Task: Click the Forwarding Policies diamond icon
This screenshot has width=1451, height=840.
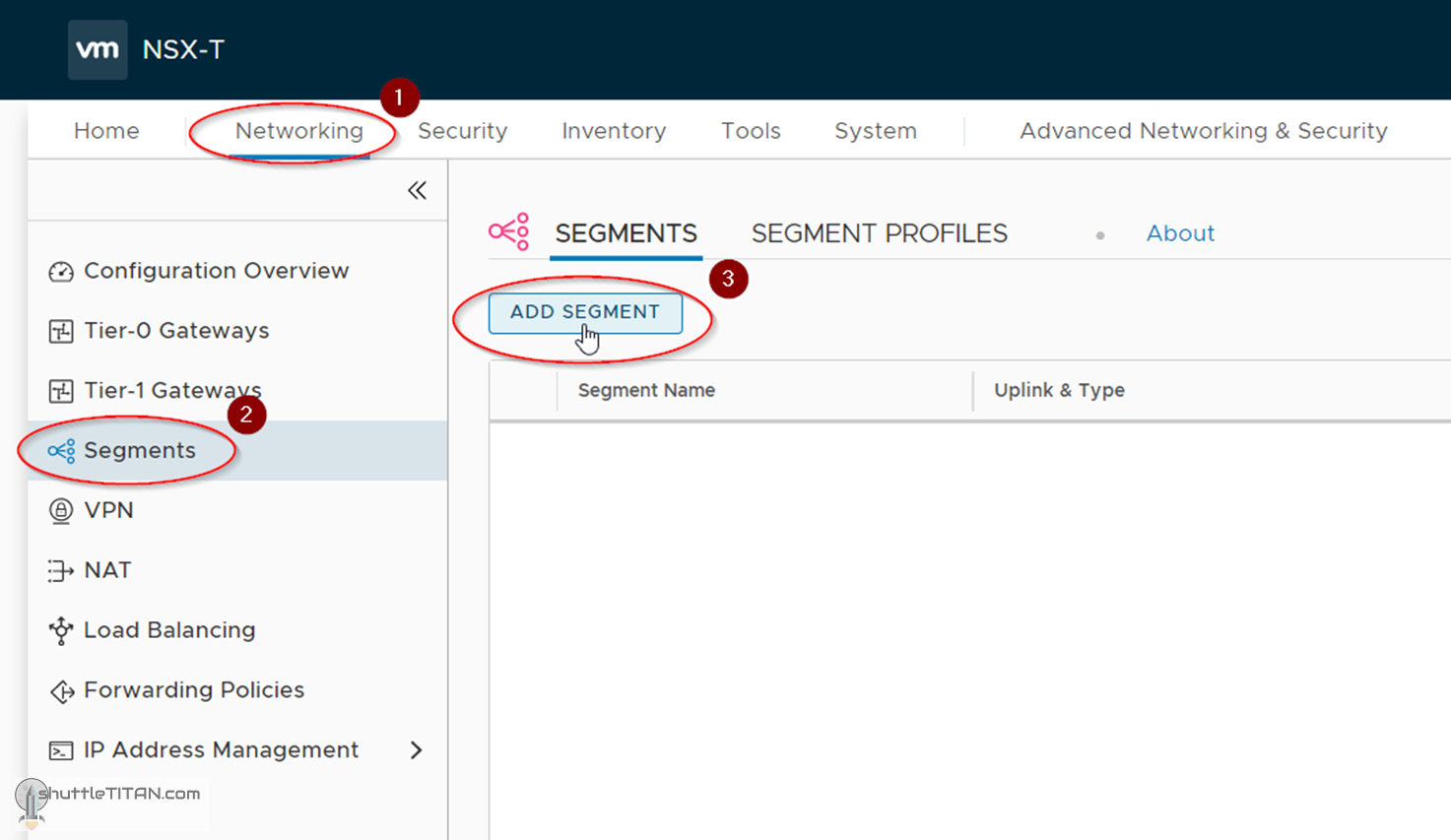Action: (61, 691)
